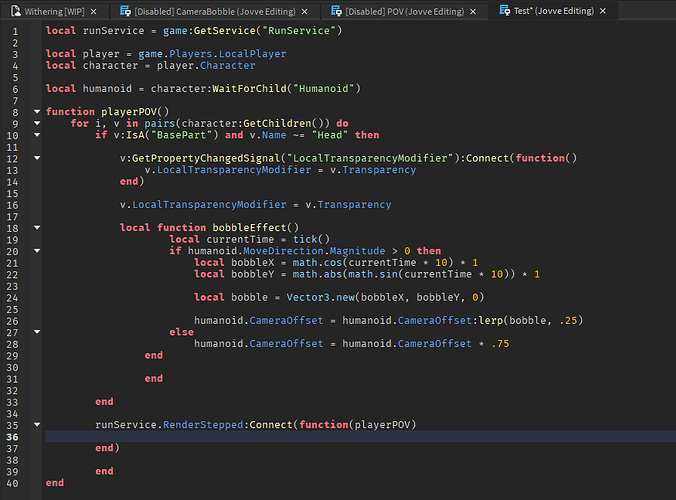This screenshot has height=500, width=676.
Task: Close the Withering [WIP] tab
Action: (94, 12)
